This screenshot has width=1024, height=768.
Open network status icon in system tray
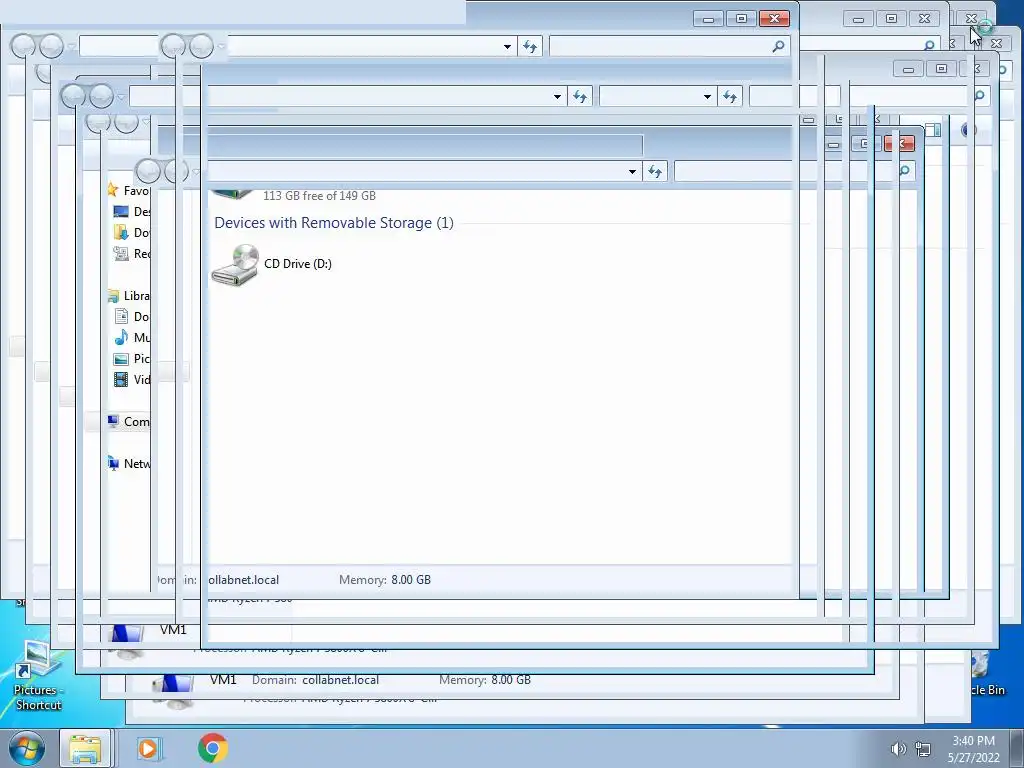[923, 749]
